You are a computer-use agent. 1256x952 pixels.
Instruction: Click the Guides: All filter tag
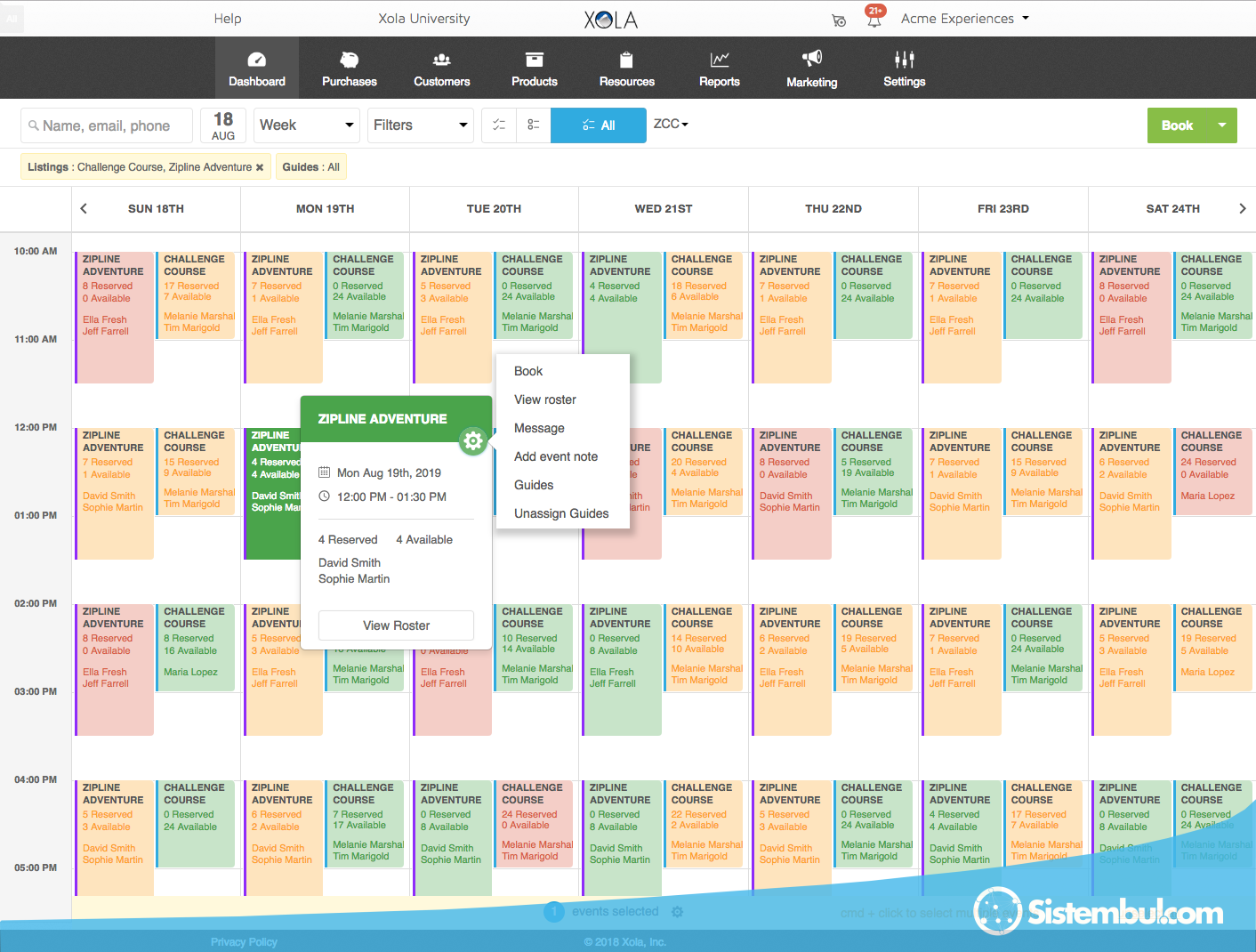pyautogui.click(x=310, y=167)
